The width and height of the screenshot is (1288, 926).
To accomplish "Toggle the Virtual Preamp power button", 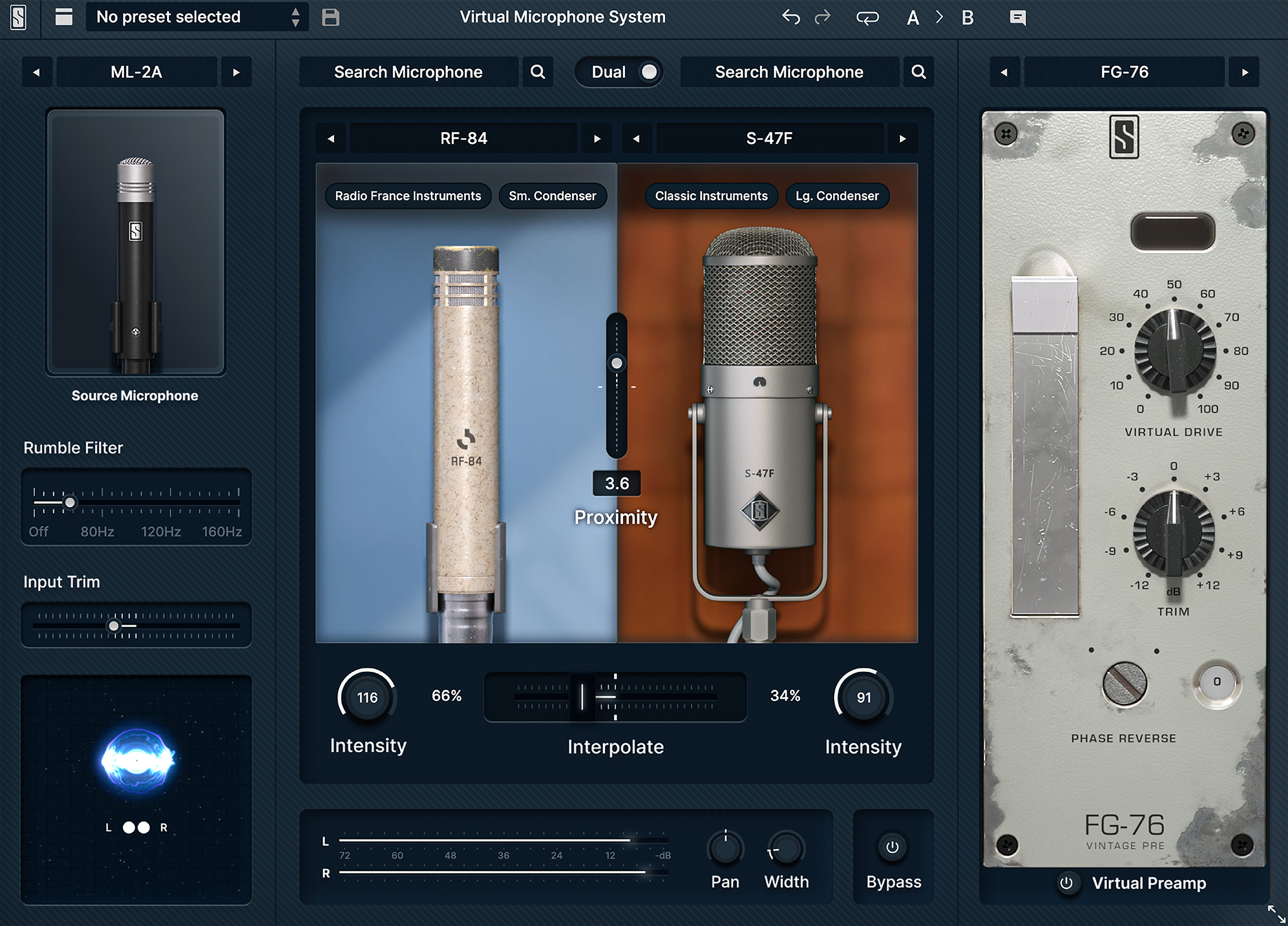I will 1066,883.
